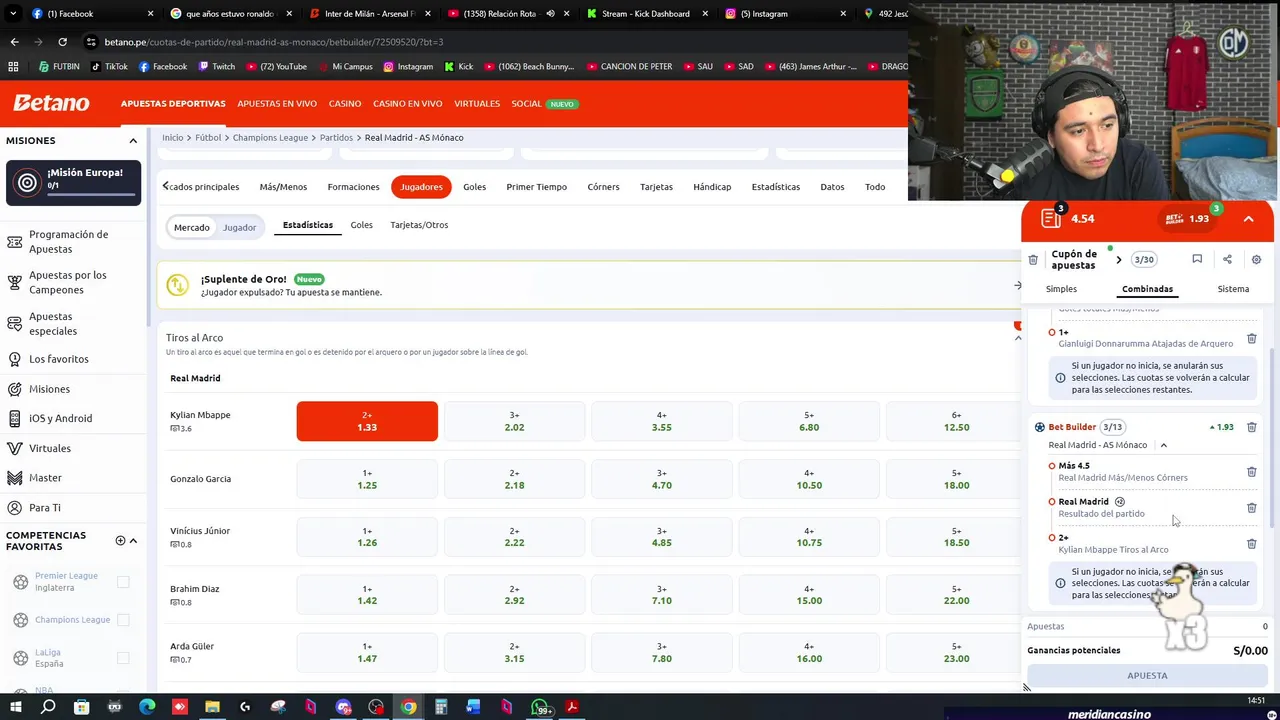Reload the page in Chrome
Image resolution: width=1280 pixels, height=720 pixels.
pos(62,42)
